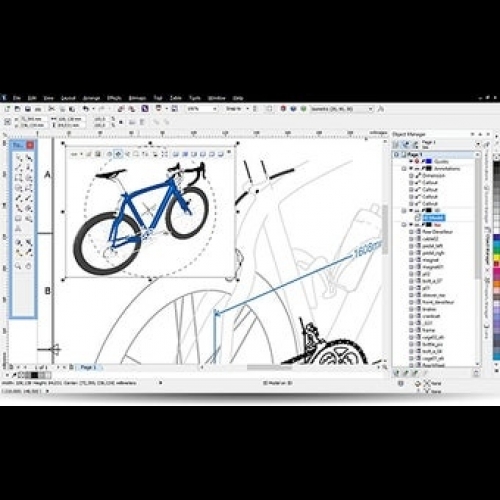Select the Pick arrow tool in toolbox
The image size is (500, 500).
18,158
